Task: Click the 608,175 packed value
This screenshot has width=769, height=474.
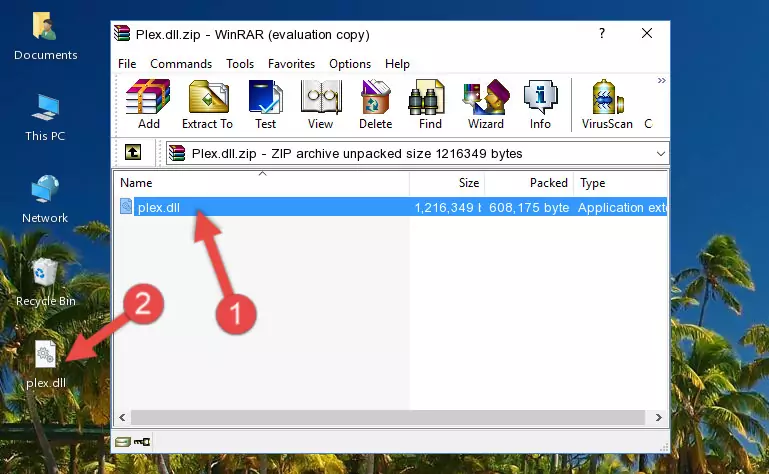Action: [529, 208]
